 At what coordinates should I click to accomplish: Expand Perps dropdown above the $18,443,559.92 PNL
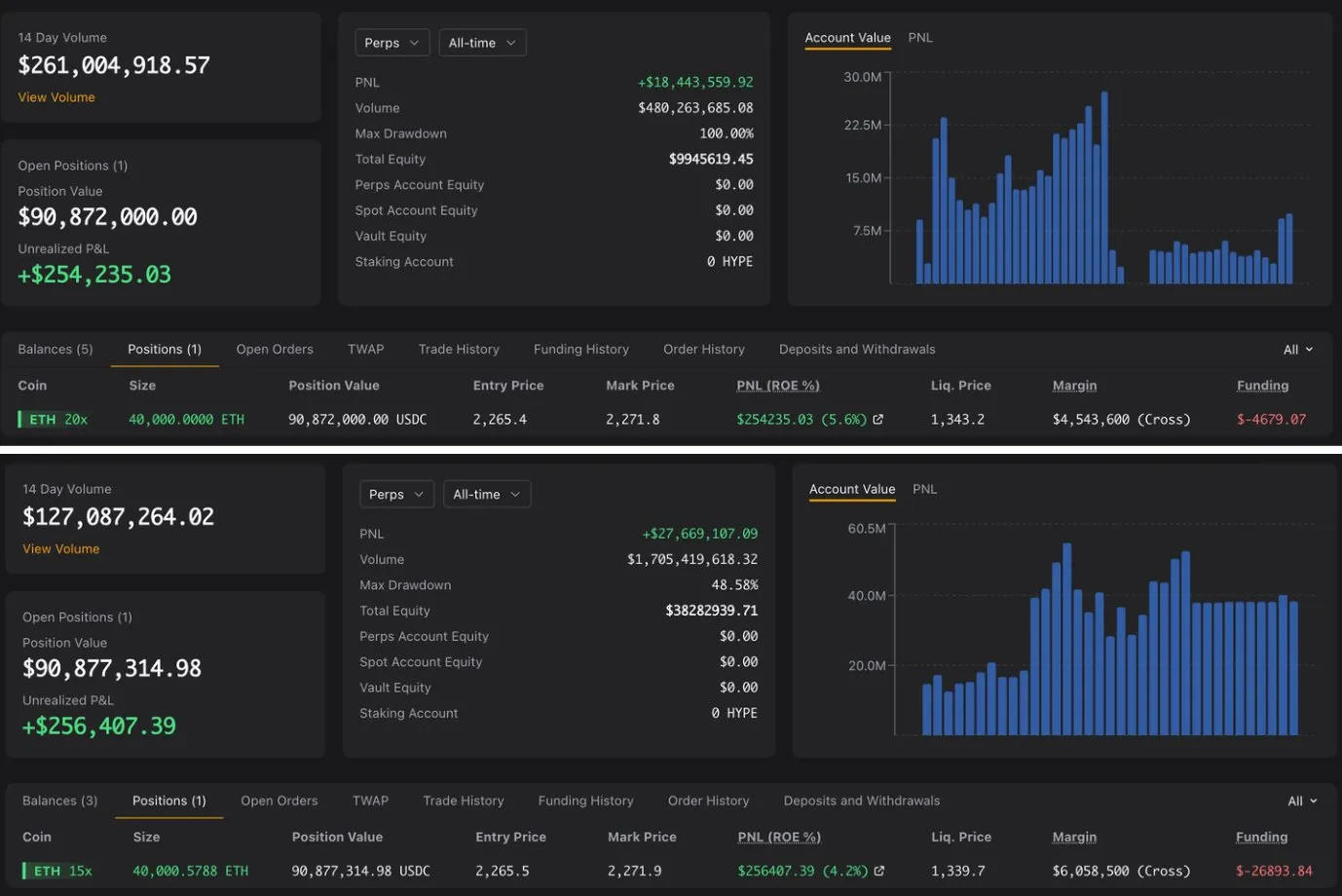(x=391, y=43)
